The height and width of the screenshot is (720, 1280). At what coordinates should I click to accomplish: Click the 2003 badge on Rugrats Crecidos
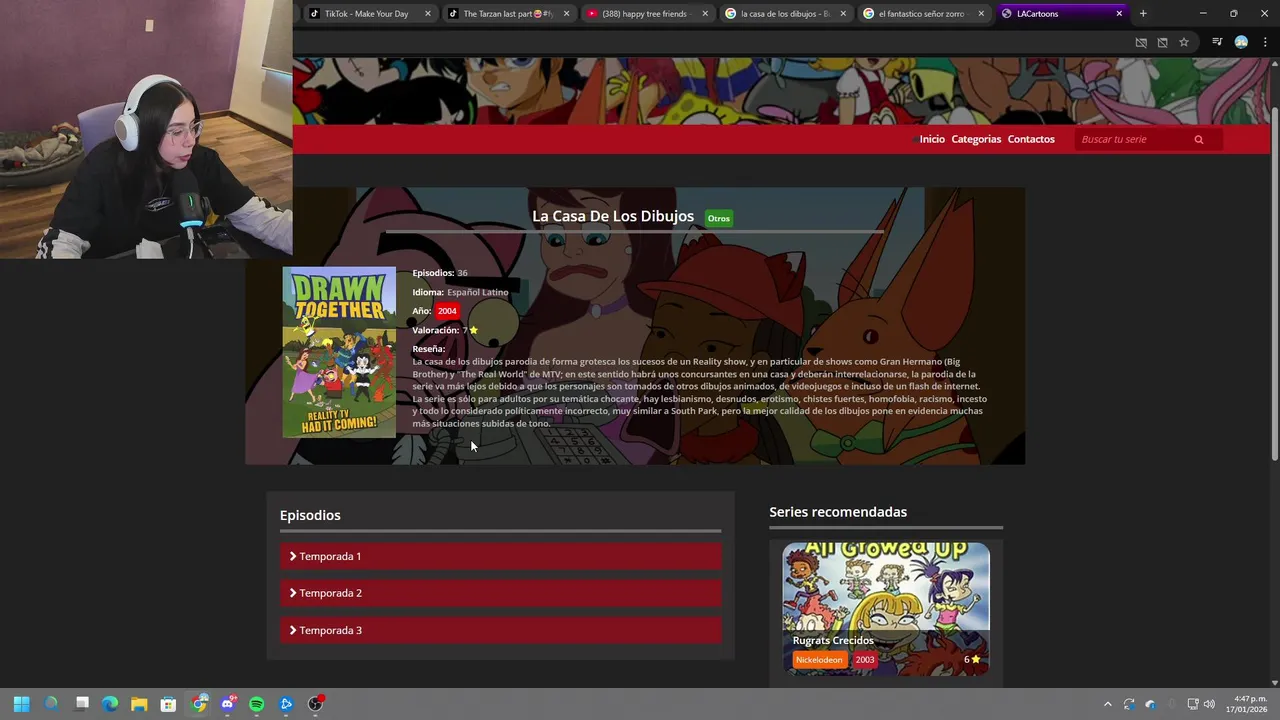[865, 660]
